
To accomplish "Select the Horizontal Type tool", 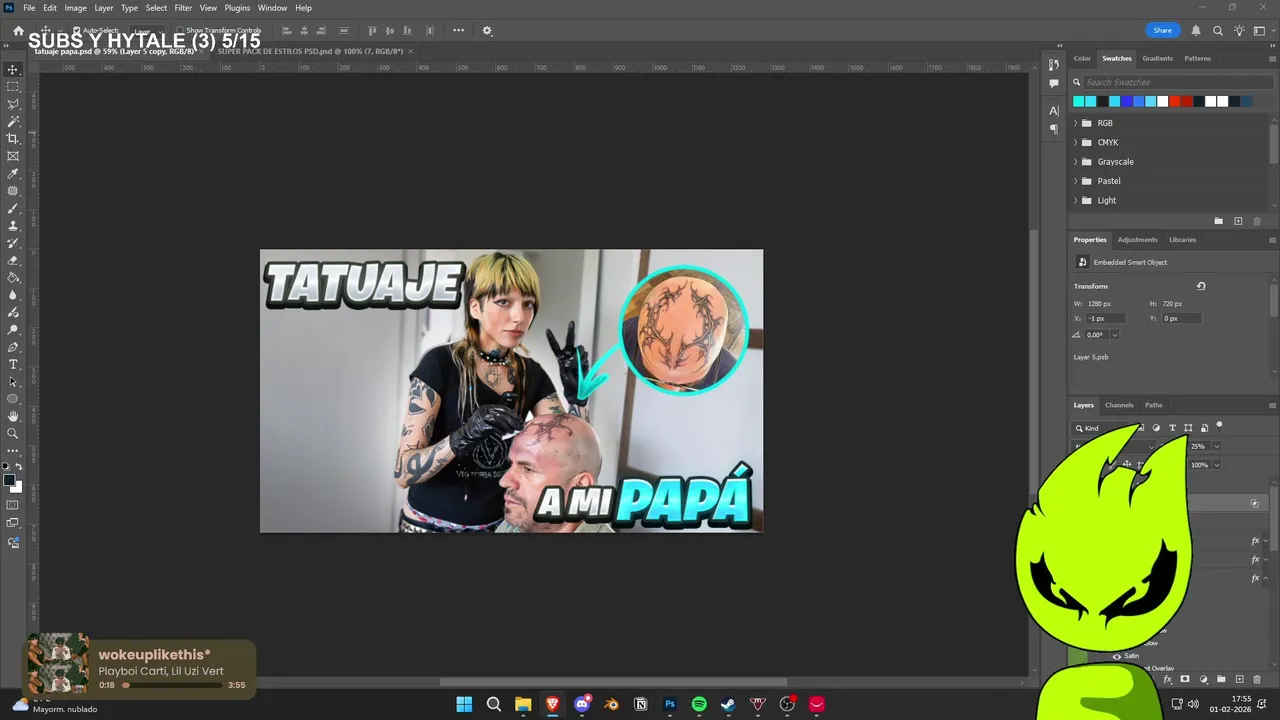I will pyautogui.click(x=13, y=364).
